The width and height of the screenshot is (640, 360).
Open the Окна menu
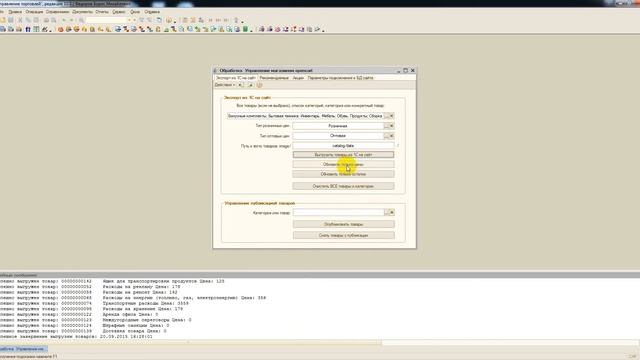pyautogui.click(x=135, y=12)
